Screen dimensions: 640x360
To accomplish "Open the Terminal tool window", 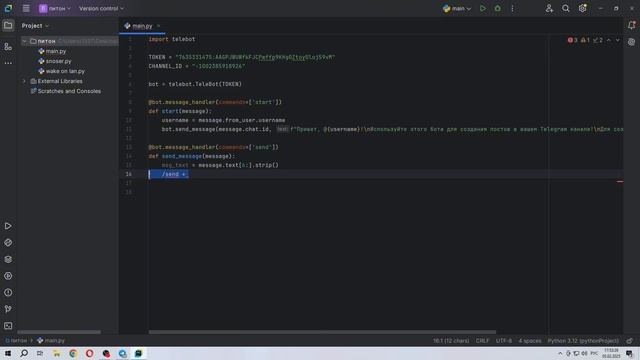I will click(x=8, y=326).
